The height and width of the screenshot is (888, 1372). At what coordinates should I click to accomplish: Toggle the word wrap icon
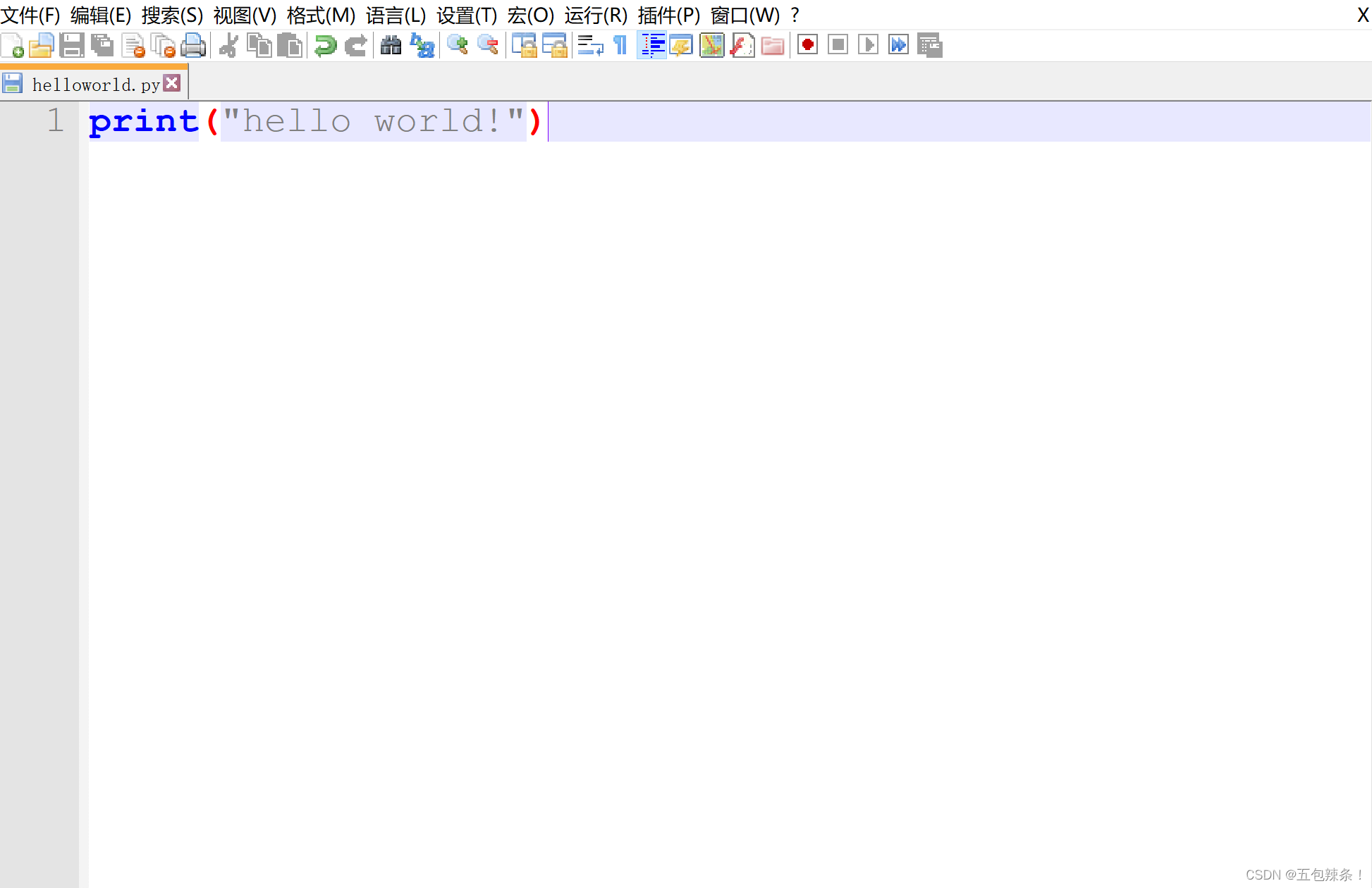pyautogui.click(x=590, y=46)
